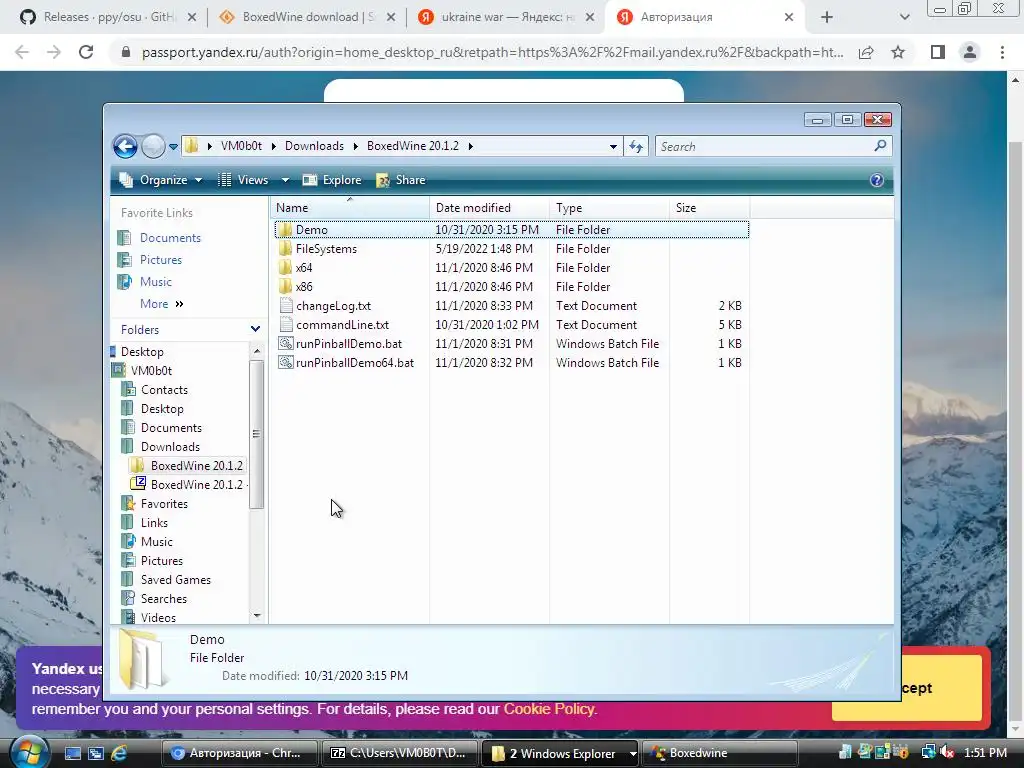This screenshot has height=768, width=1024.
Task: Open recent pages dropdown beside navigation arrows
Action: pos(173,147)
